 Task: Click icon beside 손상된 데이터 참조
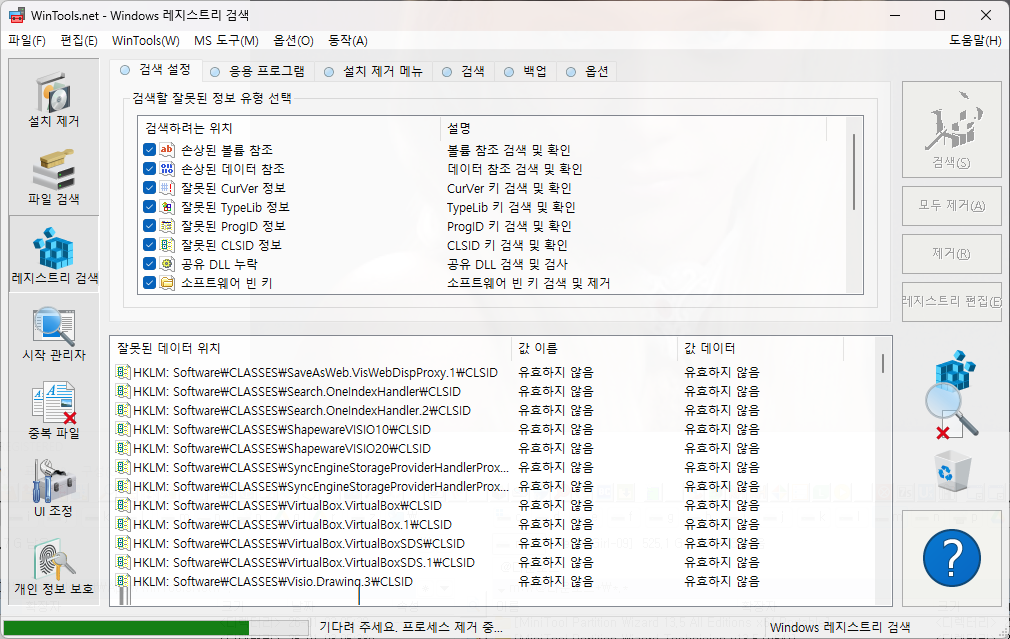pyautogui.click(x=167, y=169)
